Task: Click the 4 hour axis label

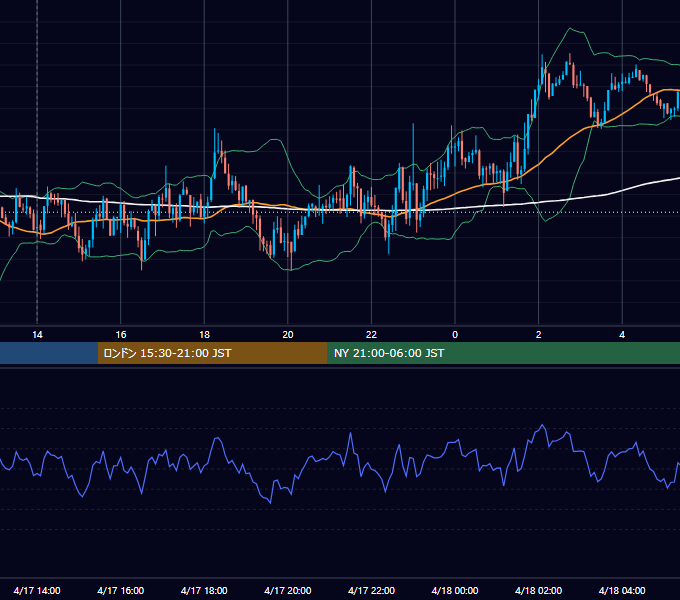Action: pos(622,335)
